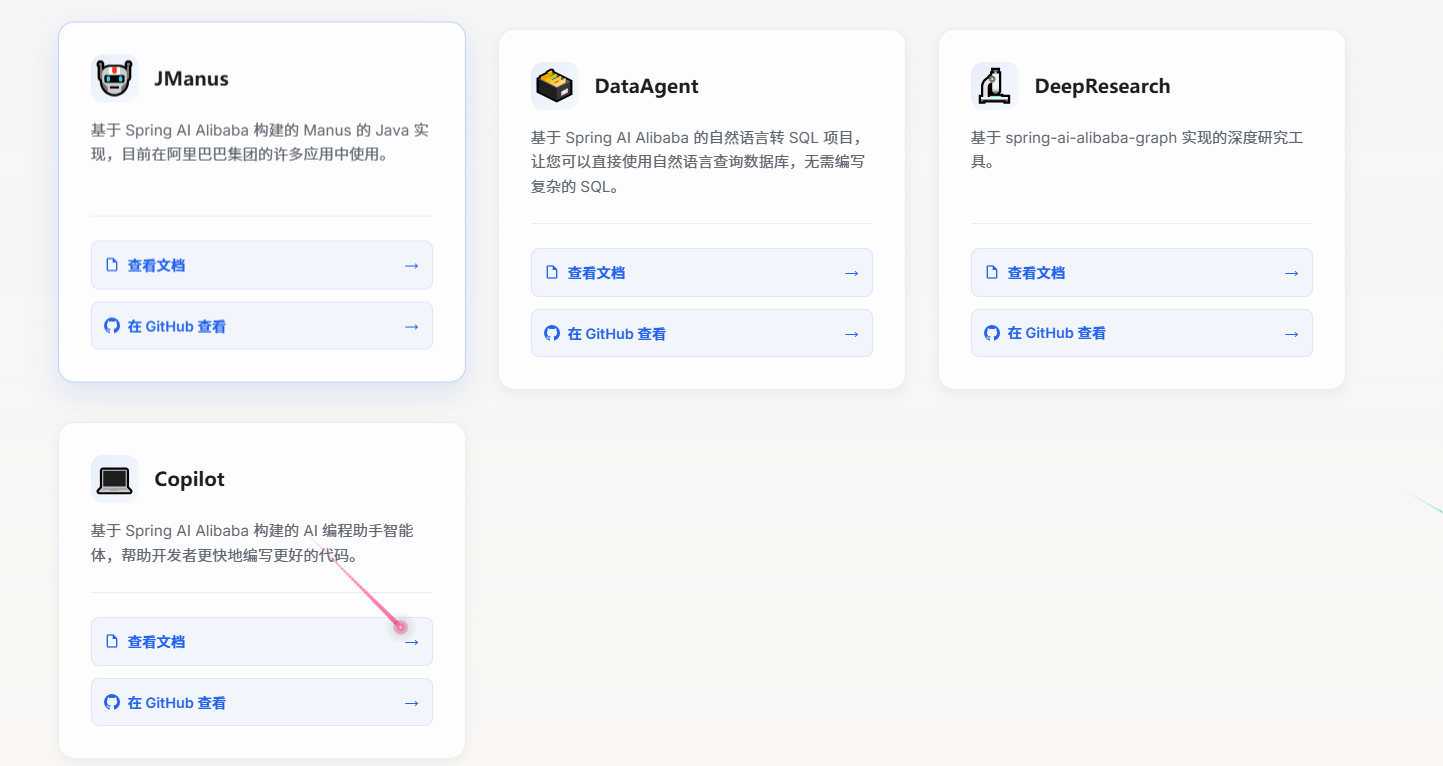The image size is (1443, 766).
Task: Click the document icon on Copilot 查看文档 button
Action: tap(112, 641)
